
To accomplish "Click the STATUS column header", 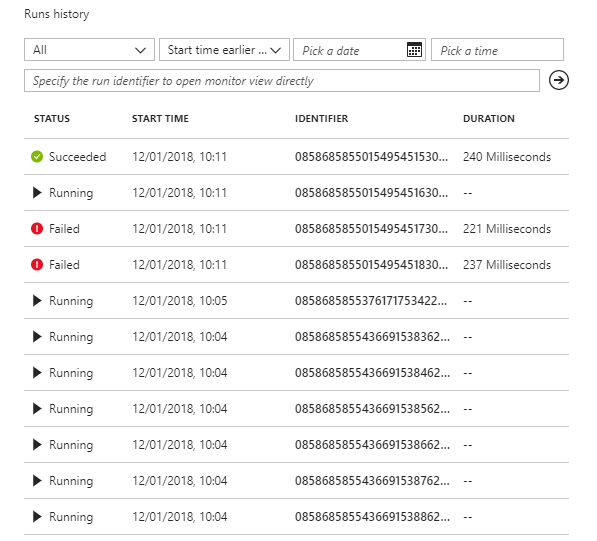I will (x=52, y=118).
